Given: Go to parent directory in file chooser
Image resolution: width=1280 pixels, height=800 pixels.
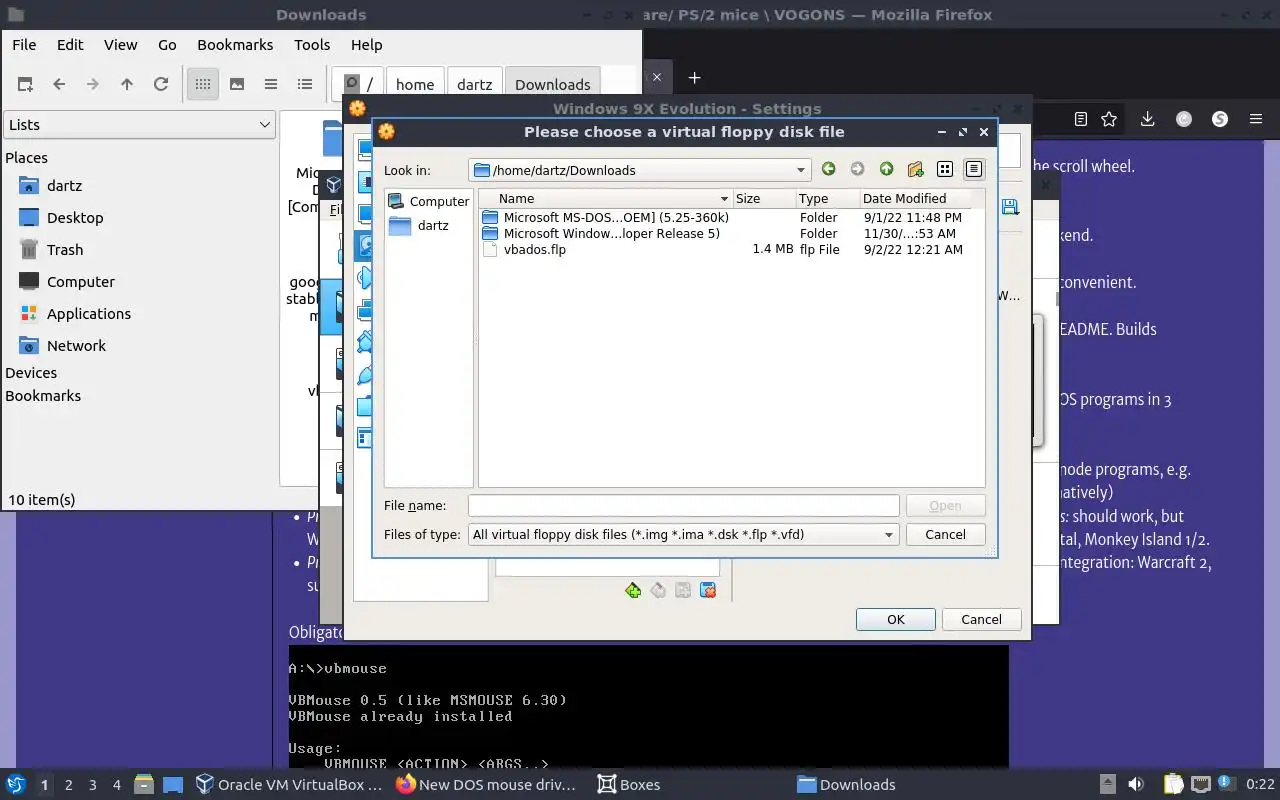Looking at the screenshot, I should (886, 169).
